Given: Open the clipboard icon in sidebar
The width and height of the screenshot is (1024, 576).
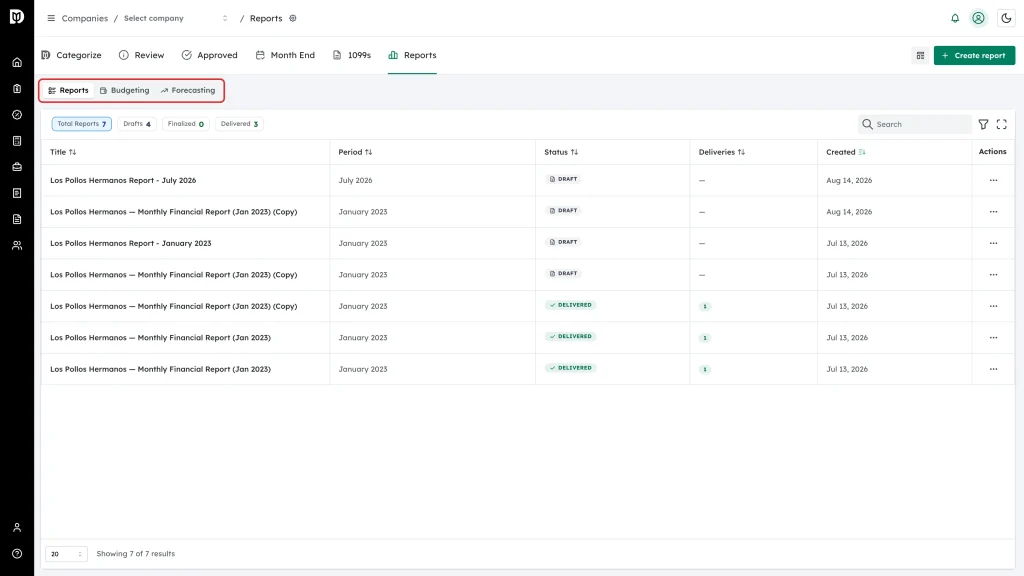Looking at the screenshot, I should click(17, 89).
